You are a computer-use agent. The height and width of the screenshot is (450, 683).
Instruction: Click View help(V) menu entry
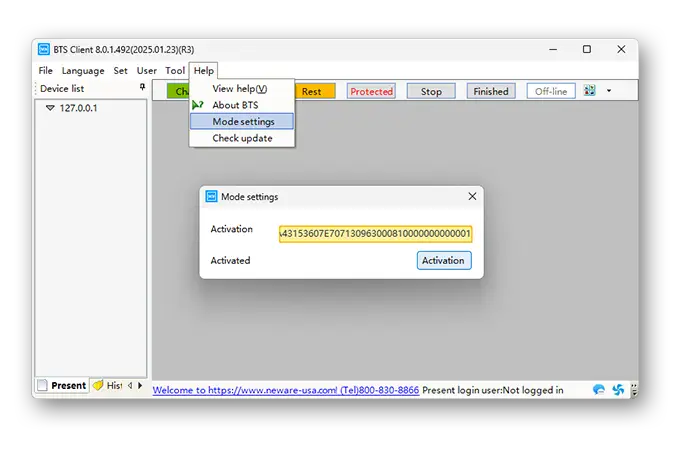click(x=242, y=88)
